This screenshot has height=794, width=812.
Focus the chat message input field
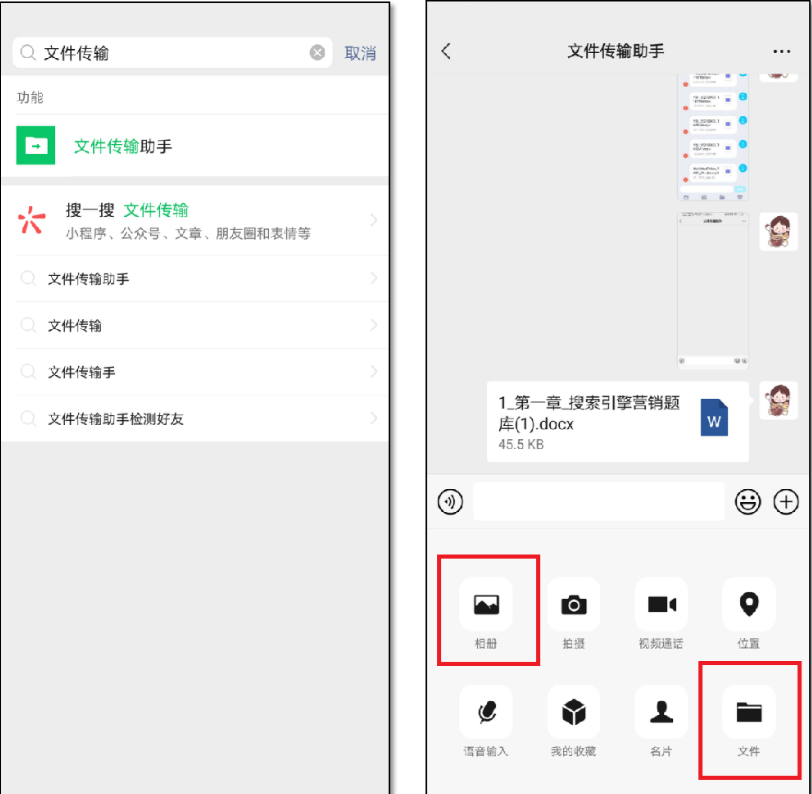click(599, 501)
